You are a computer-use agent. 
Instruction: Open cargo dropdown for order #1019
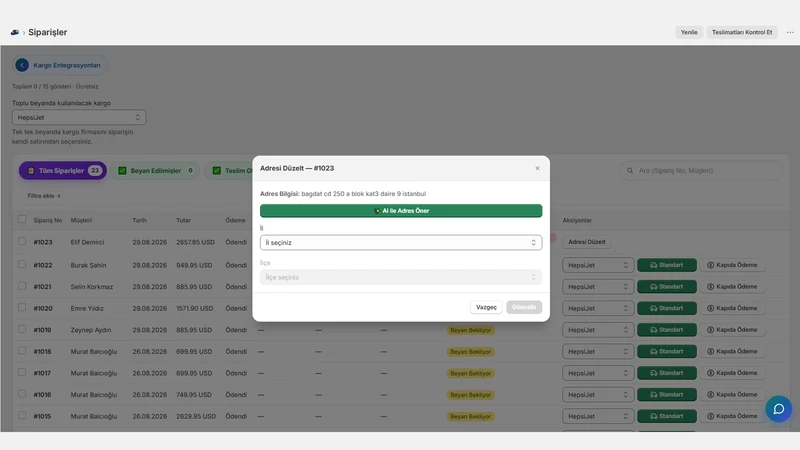598,330
